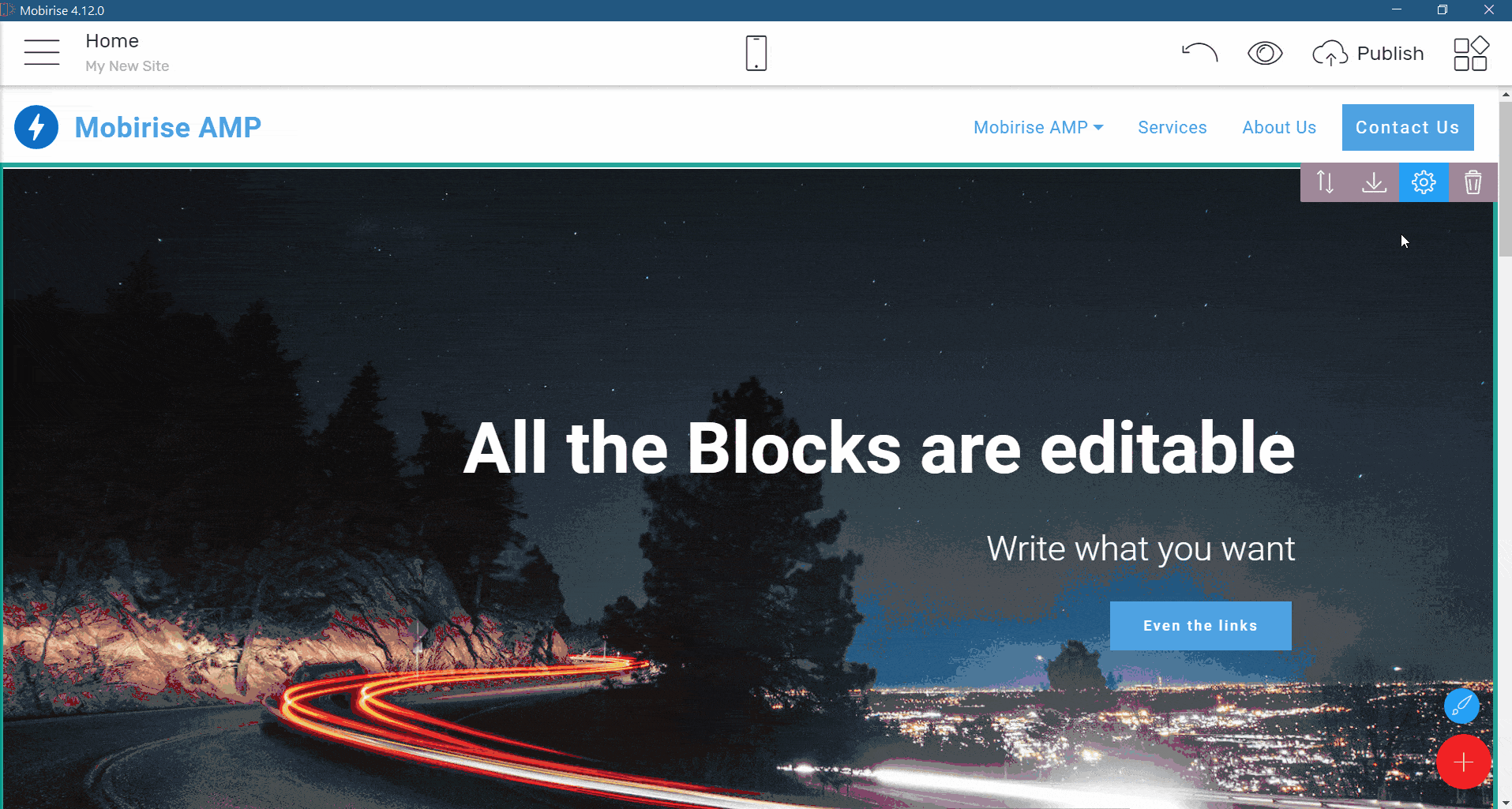1512x809 pixels.
Task: Open the blue paintbrush style editor
Action: click(1461, 706)
